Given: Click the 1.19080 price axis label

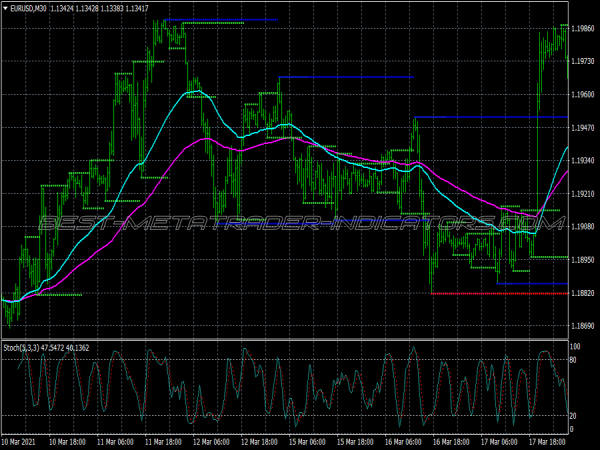Looking at the screenshot, I should [x=583, y=227].
